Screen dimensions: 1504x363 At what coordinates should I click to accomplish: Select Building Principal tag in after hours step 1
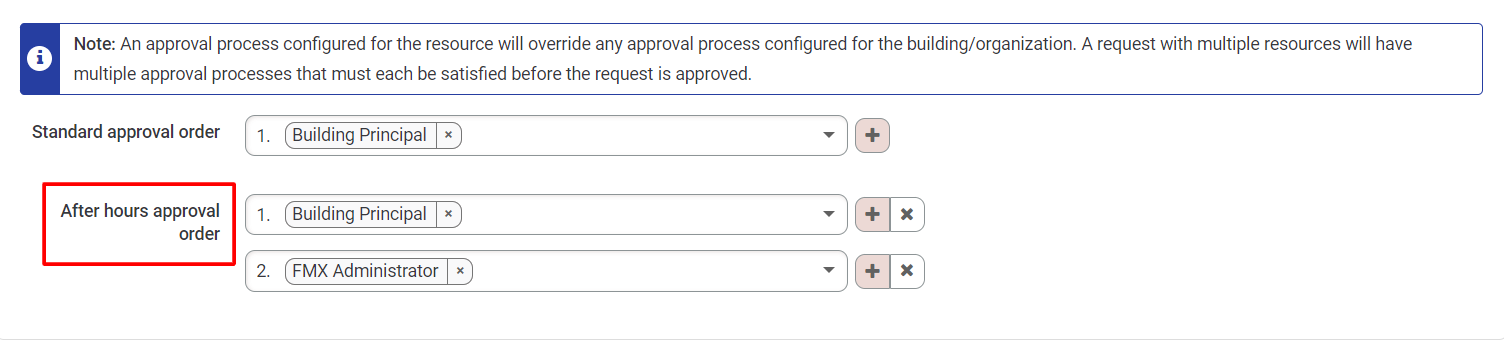tap(359, 214)
